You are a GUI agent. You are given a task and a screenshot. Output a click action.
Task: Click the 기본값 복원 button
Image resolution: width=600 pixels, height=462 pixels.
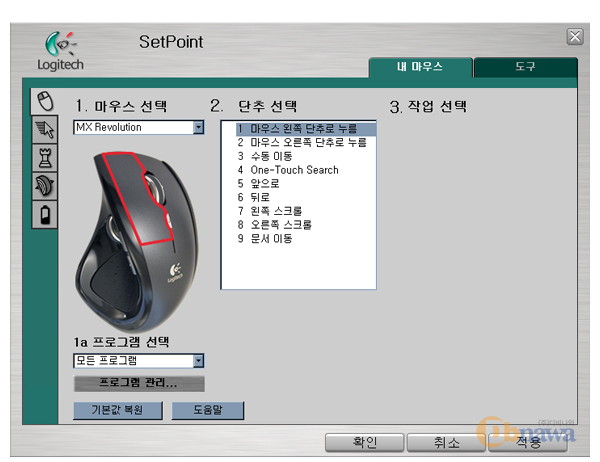click(x=117, y=410)
